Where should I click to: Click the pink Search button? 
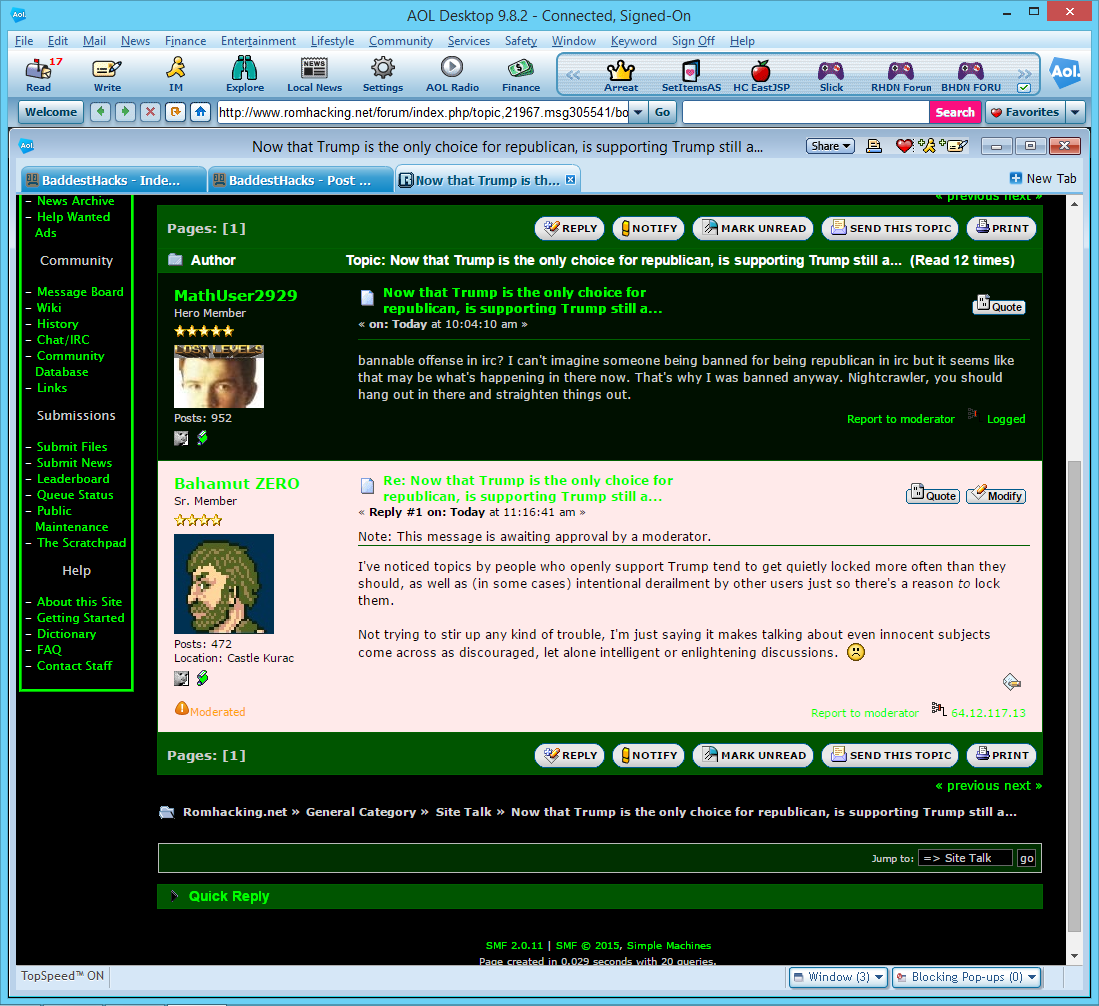pyautogui.click(x=955, y=112)
